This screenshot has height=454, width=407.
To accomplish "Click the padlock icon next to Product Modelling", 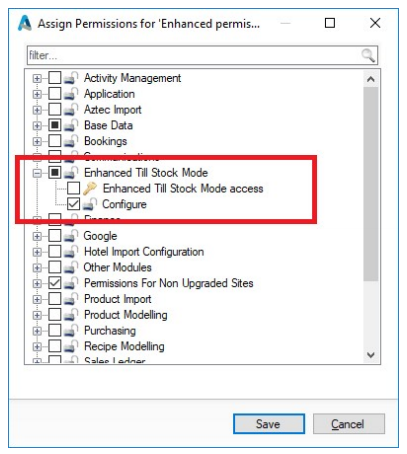I will point(71,315).
